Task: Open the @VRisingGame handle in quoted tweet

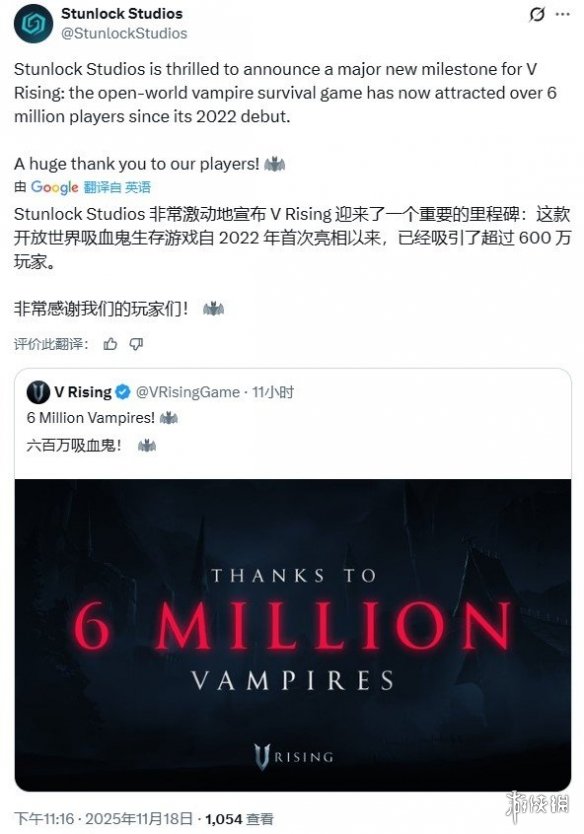Action: [188, 392]
